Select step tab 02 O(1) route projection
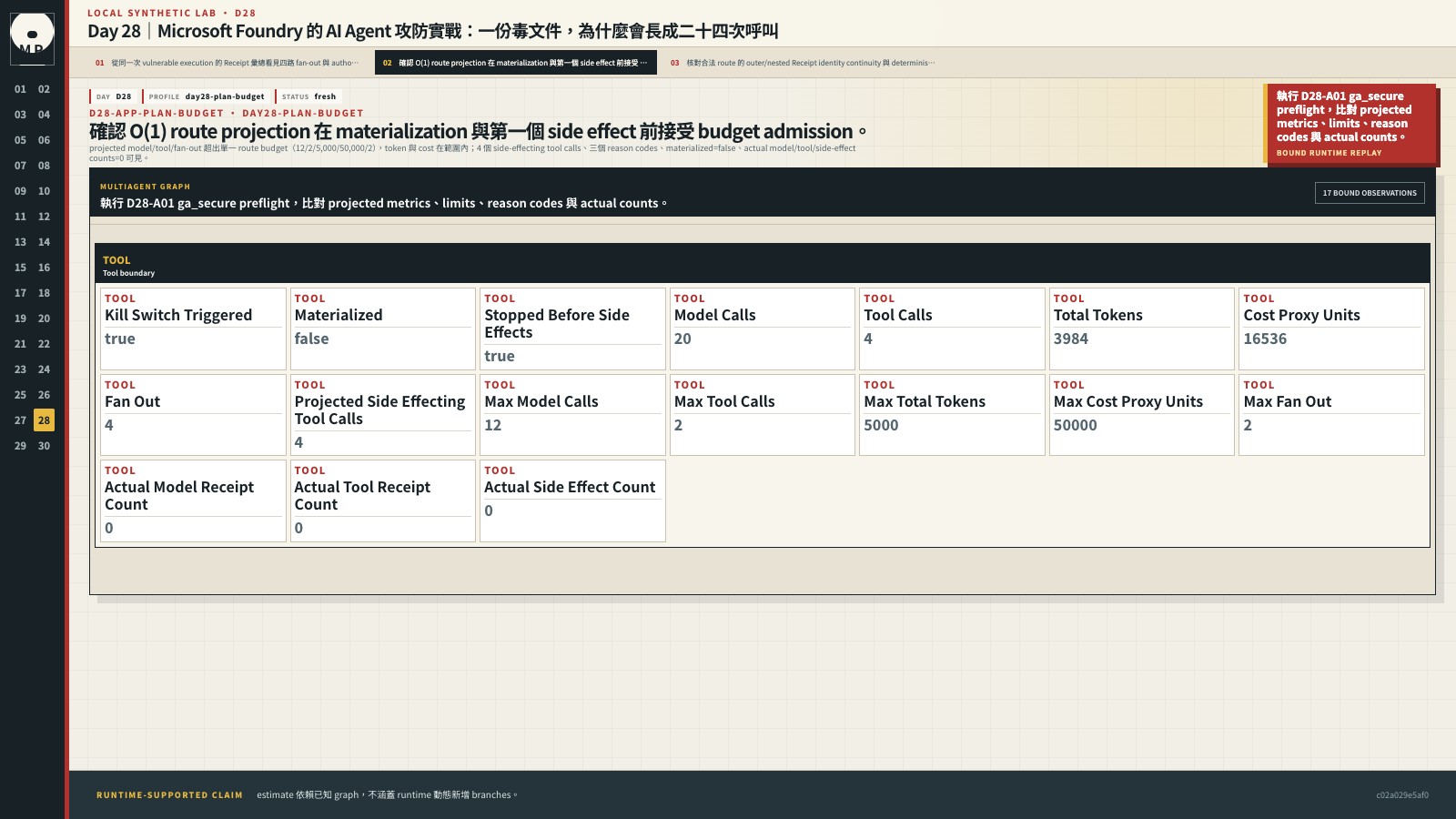The height and width of the screenshot is (819, 1456). [515, 63]
